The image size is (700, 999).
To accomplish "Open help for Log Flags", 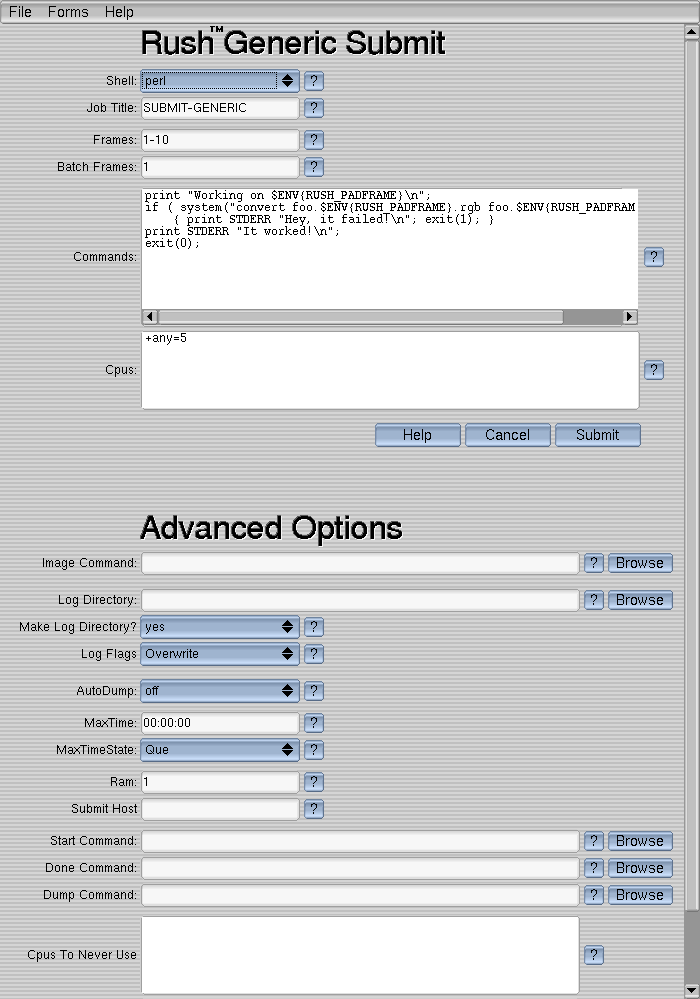I will pos(313,654).
